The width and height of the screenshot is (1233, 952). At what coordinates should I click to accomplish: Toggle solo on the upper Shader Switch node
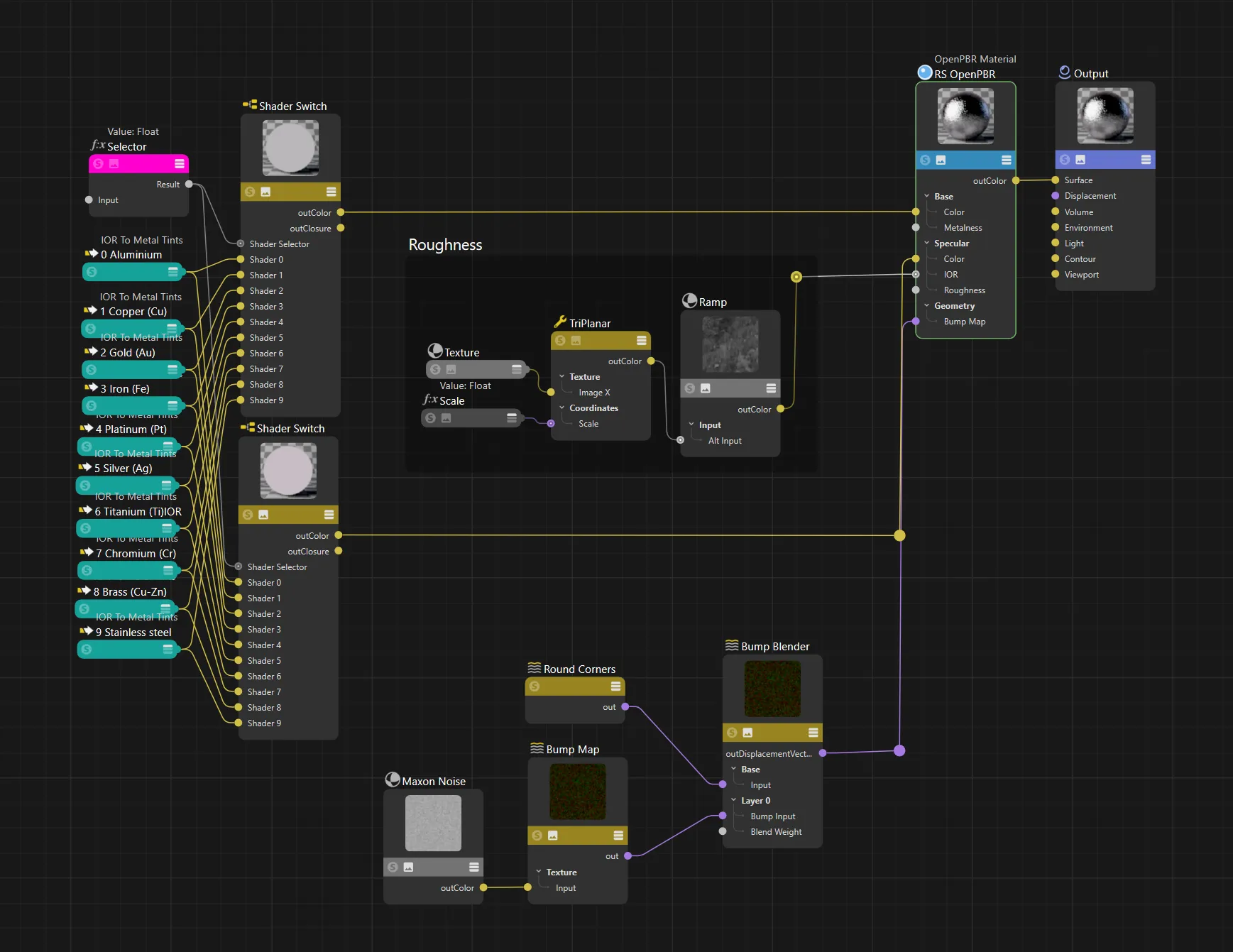(250, 192)
